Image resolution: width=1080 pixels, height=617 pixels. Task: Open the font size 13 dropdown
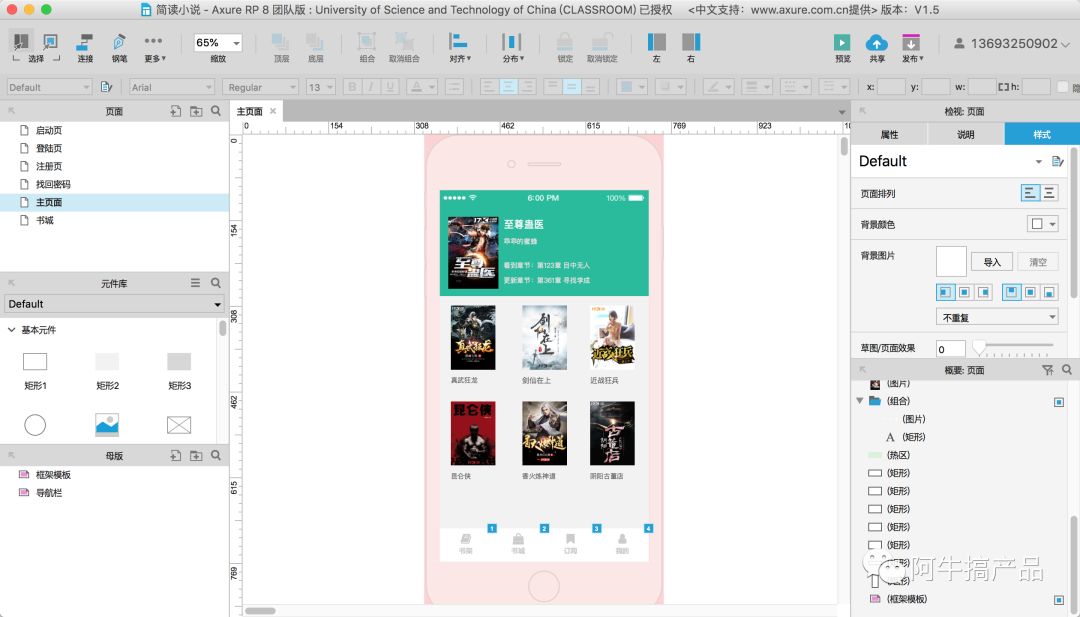point(320,87)
